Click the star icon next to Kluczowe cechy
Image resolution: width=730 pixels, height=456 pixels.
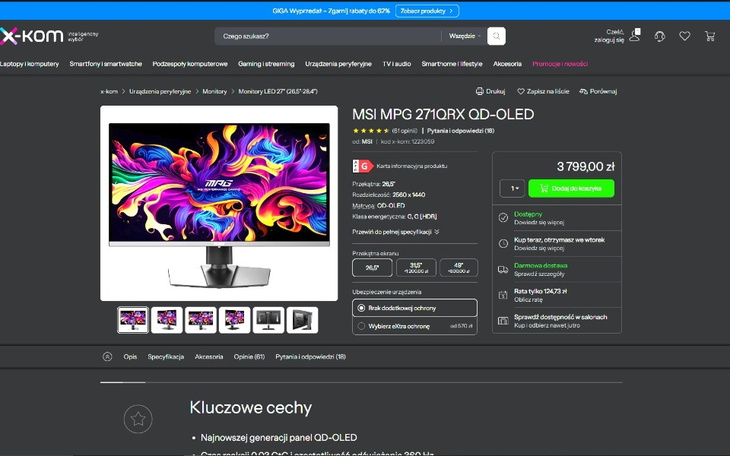(138, 419)
